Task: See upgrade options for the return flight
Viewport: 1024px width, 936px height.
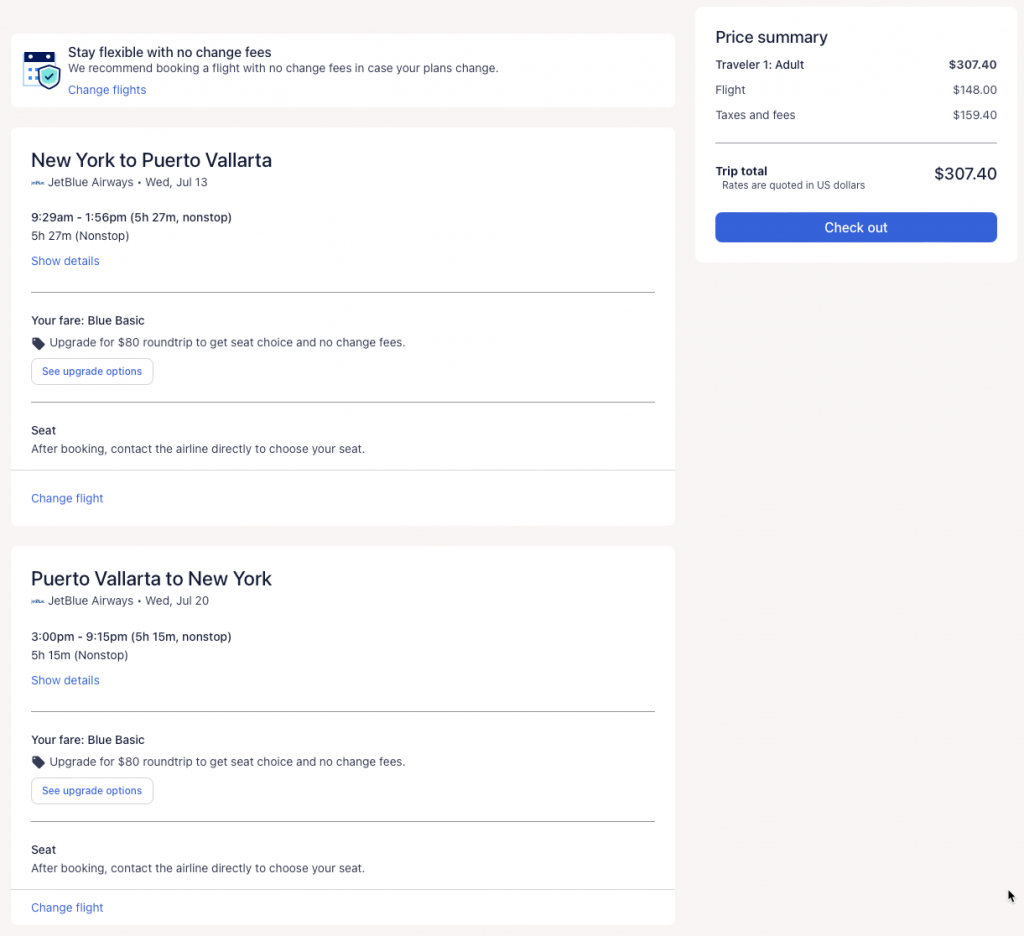Action: [92, 790]
